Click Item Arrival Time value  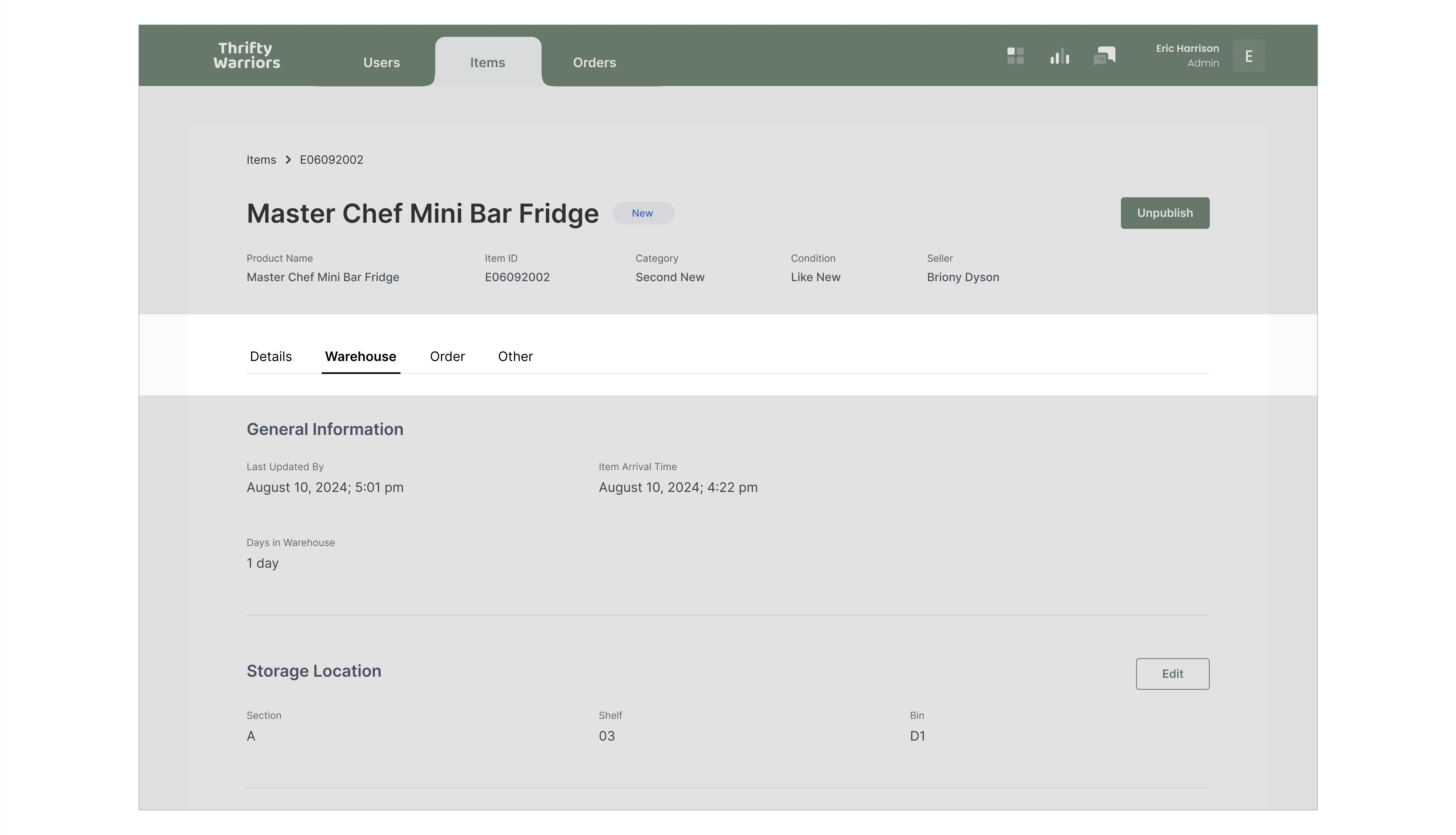[678, 487]
